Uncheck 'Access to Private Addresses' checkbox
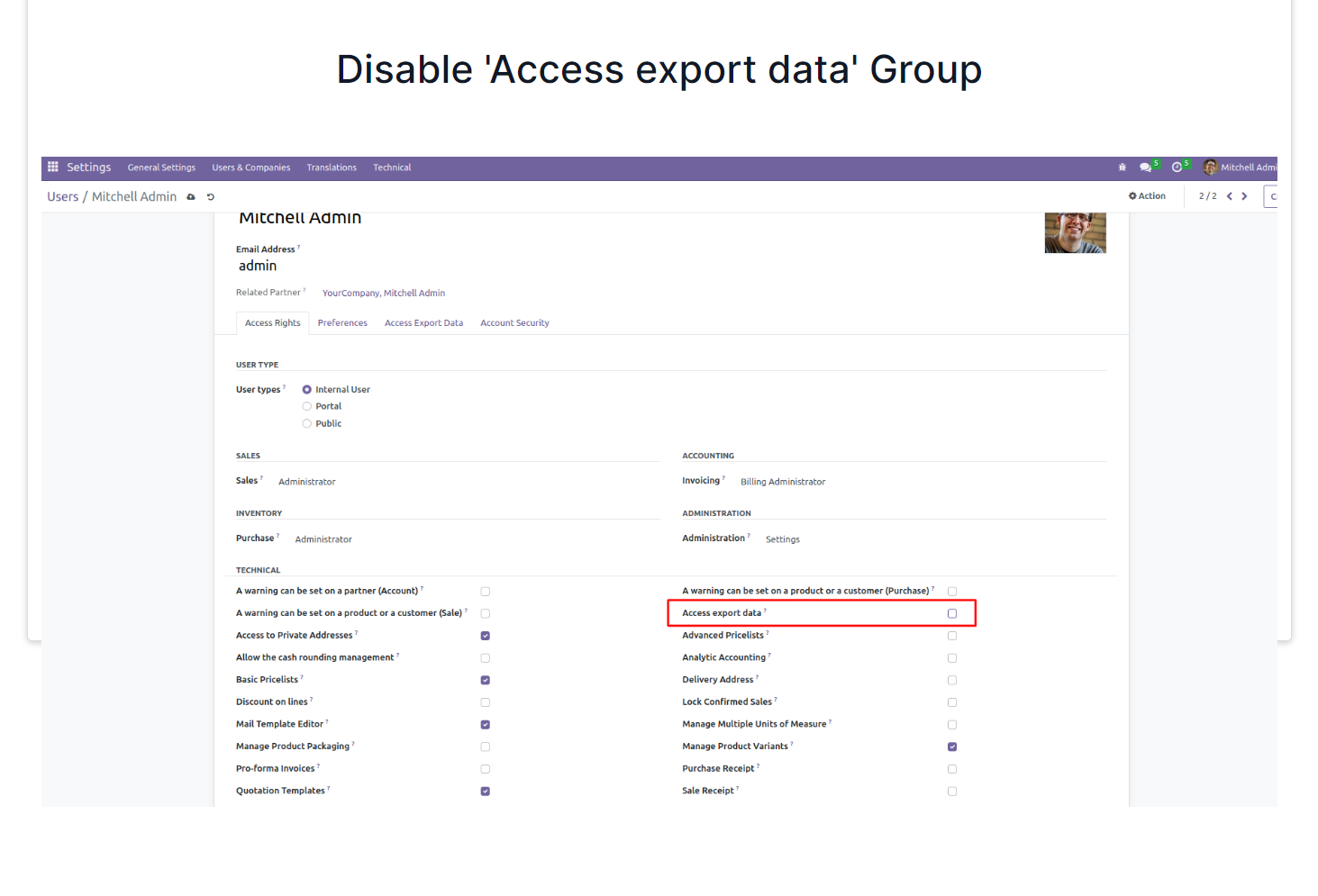Screen dimensions: 1318x896 [x=486, y=636]
